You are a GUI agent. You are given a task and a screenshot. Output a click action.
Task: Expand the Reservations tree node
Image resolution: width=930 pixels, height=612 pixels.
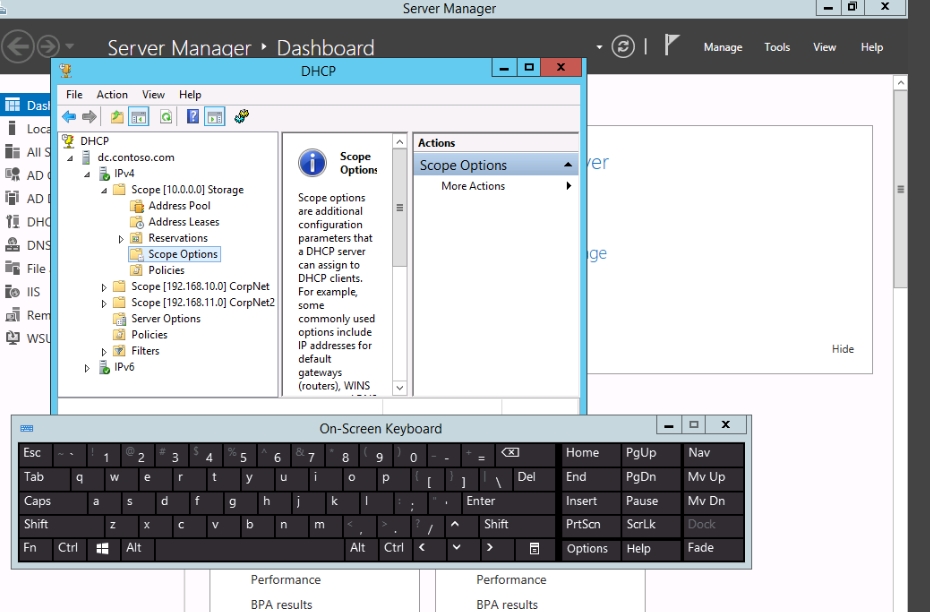[x=121, y=239]
